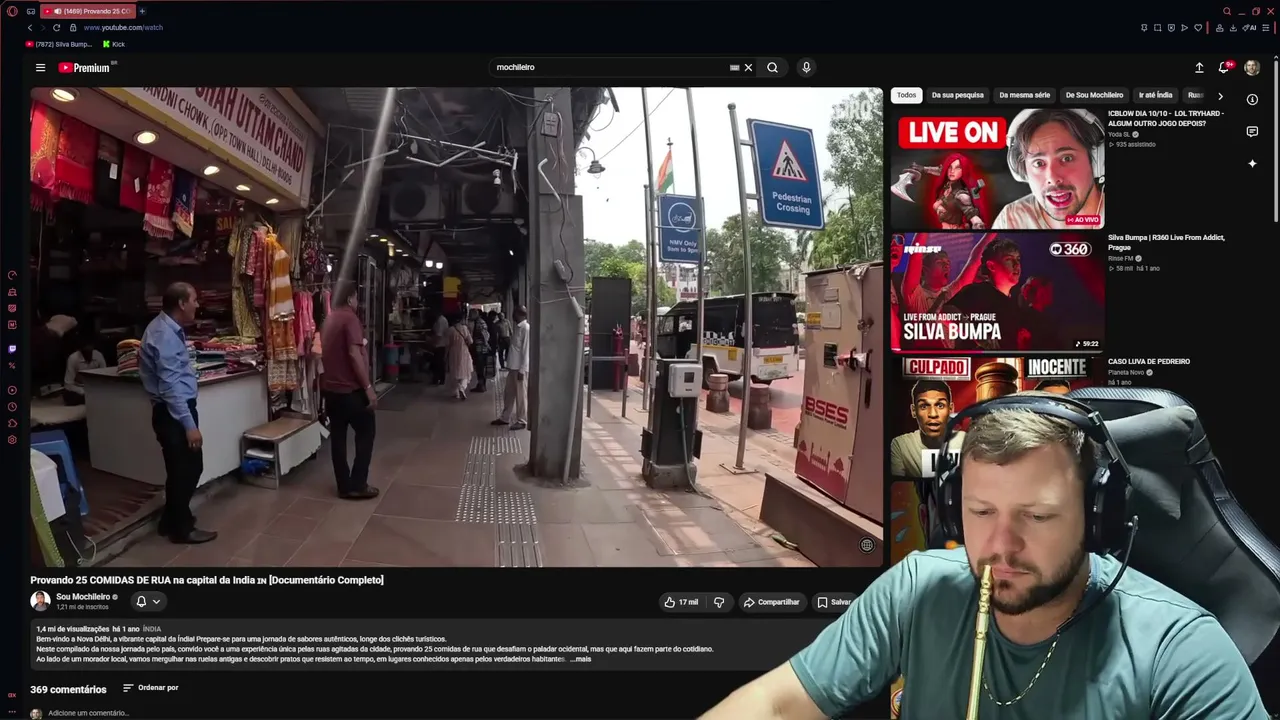The image size is (1280, 720).
Task: Switch to the Provando 25 browser tab
Action: coord(88,11)
